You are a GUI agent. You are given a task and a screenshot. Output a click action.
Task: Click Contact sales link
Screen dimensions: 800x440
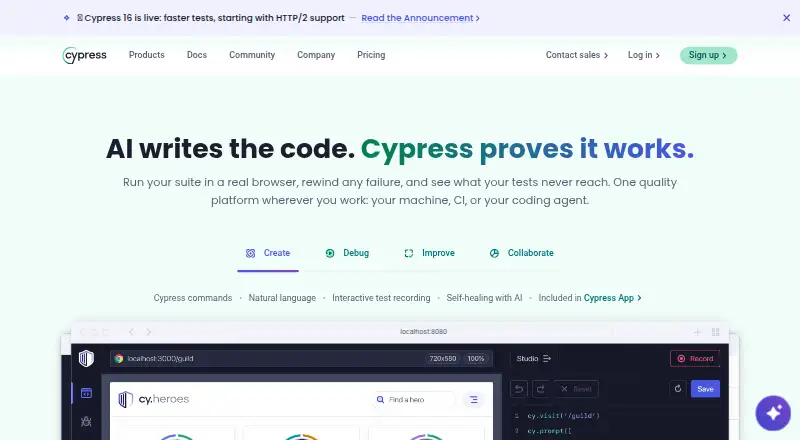click(x=577, y=55)
